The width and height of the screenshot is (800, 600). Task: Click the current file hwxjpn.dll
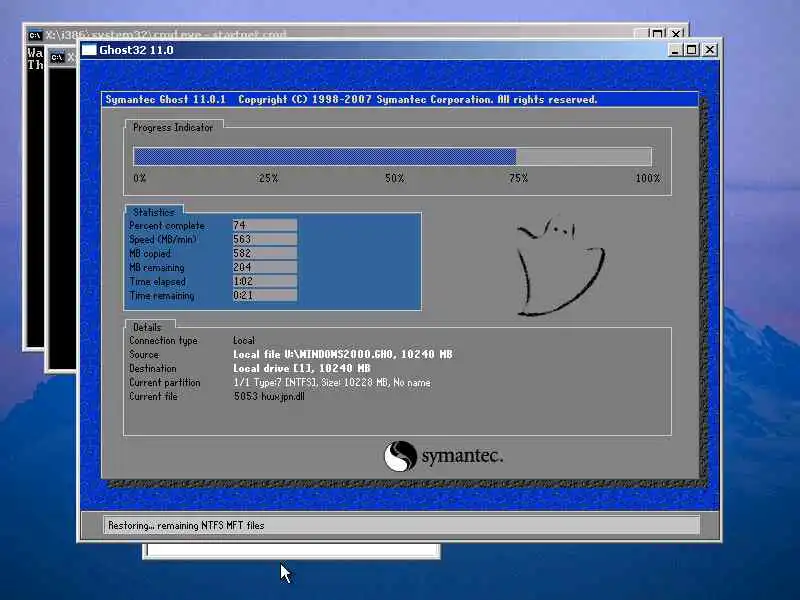click(269, 396)
